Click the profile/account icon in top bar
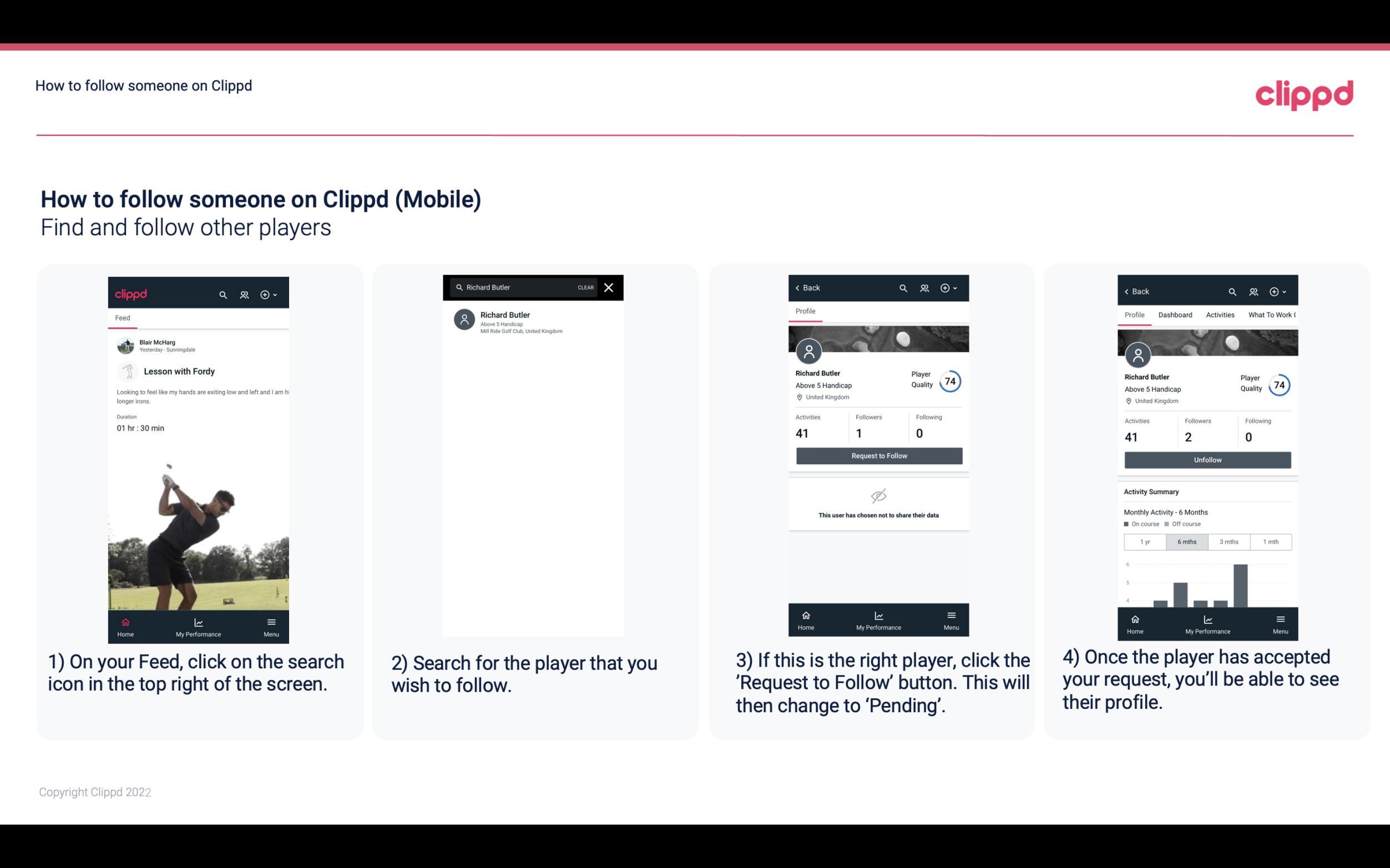The height and width of the screenshot is (868, 1390). pos(243,293)
